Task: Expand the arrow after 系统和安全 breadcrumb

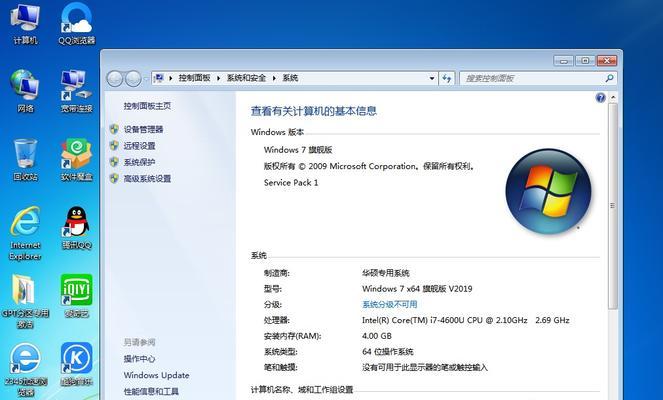Action: 274,78
